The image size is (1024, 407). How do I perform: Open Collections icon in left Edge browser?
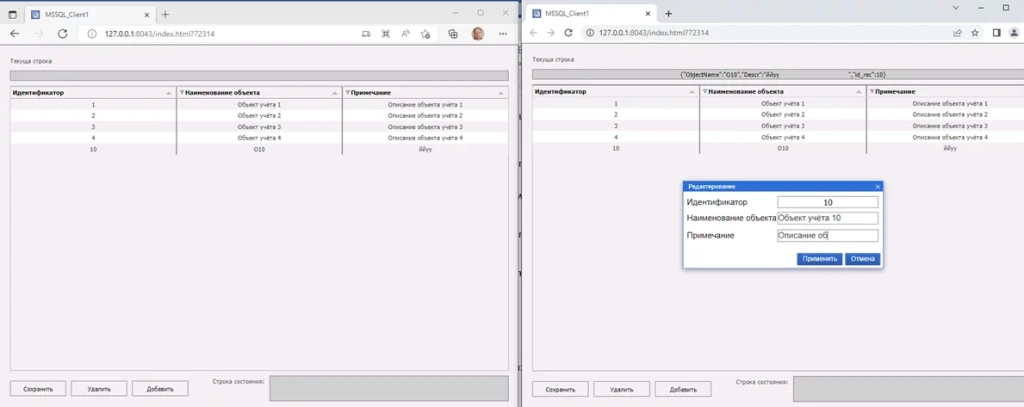pos(453,33)
